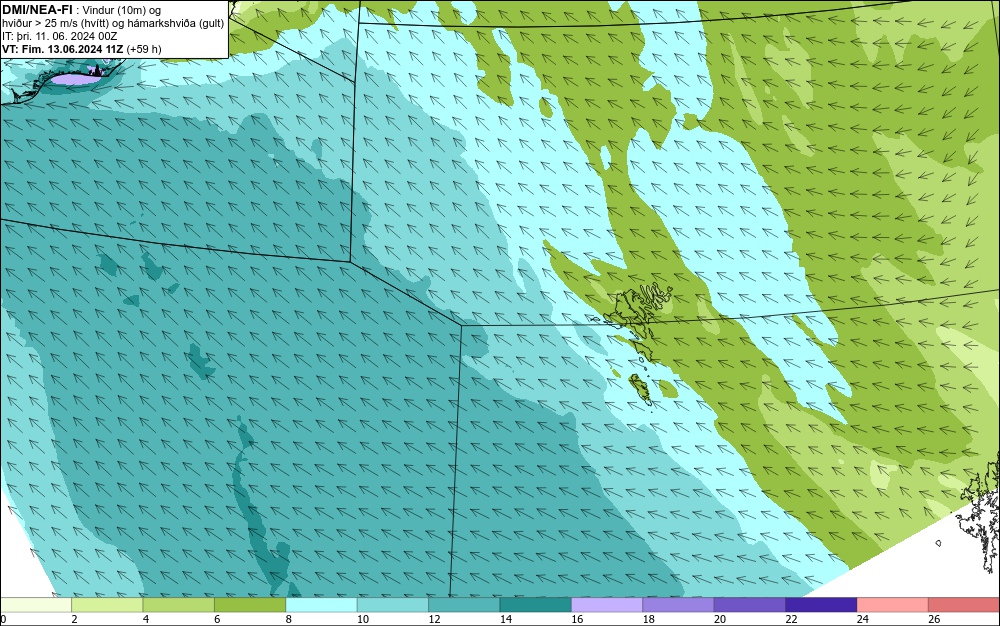1000x626 pixels.
Task: Click the DMI/NEA-FI title text
Action: [37, 10]
